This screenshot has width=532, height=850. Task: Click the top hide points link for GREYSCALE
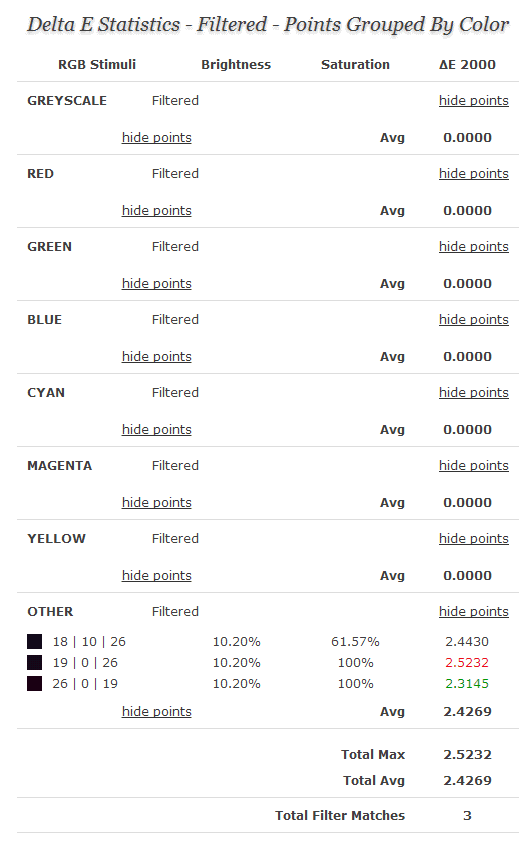pyautogui.click(x=473, y=101)
